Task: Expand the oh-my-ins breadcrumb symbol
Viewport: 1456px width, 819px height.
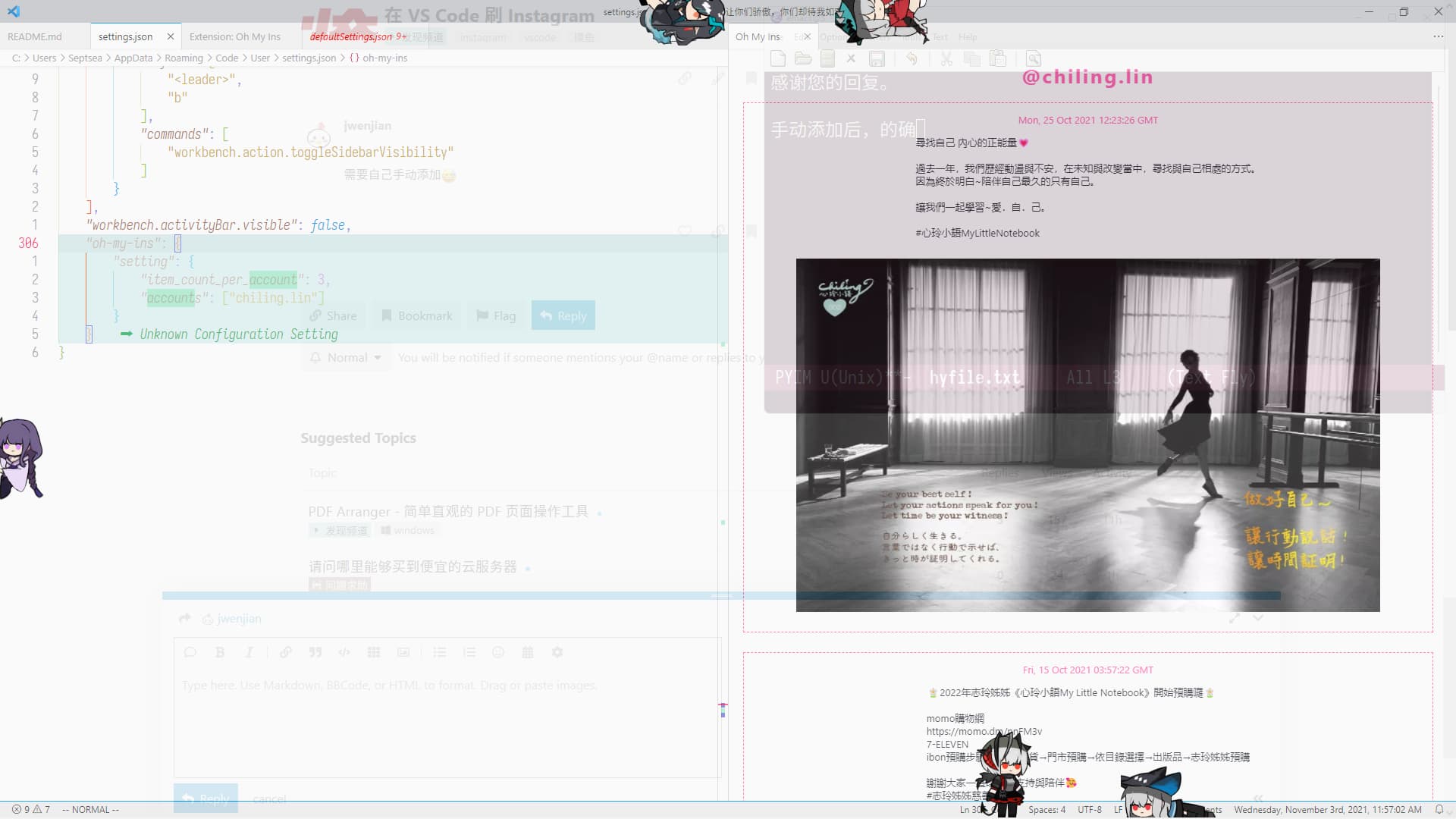Action: [384, 58]
